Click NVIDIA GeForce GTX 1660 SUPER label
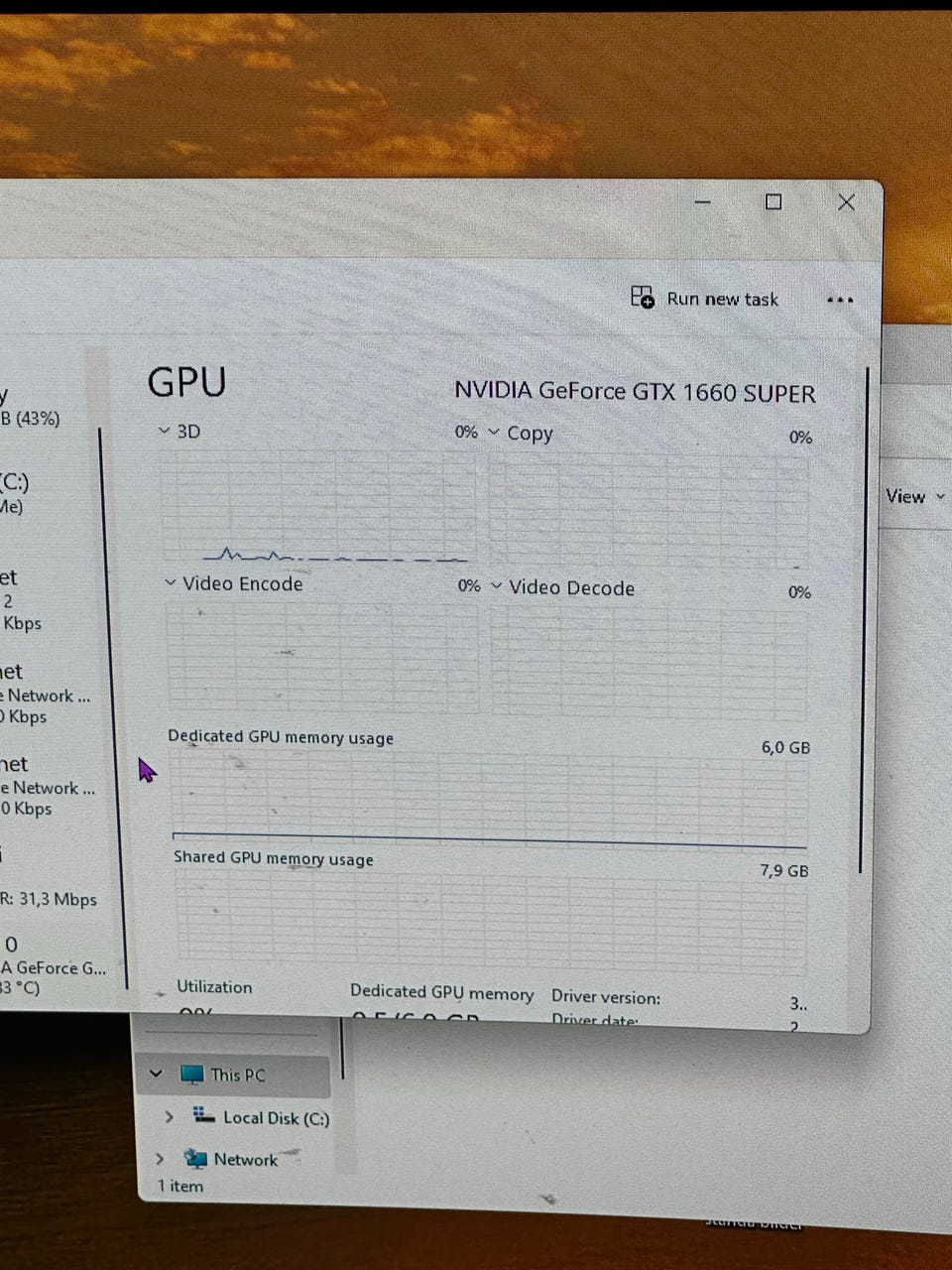The image size is (952, 1270). [635, 392]
